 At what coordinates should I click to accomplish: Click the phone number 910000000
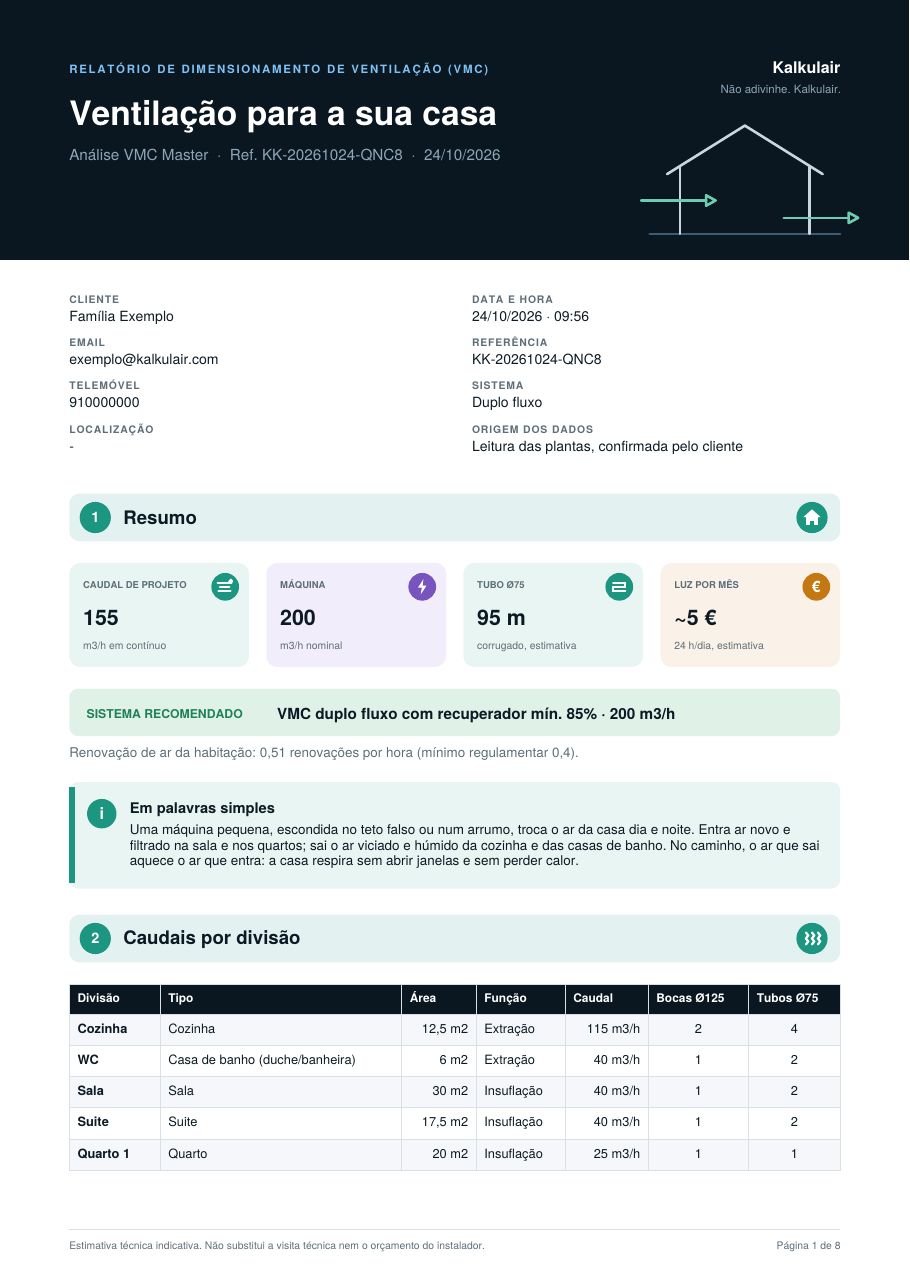tap(104, 402)
